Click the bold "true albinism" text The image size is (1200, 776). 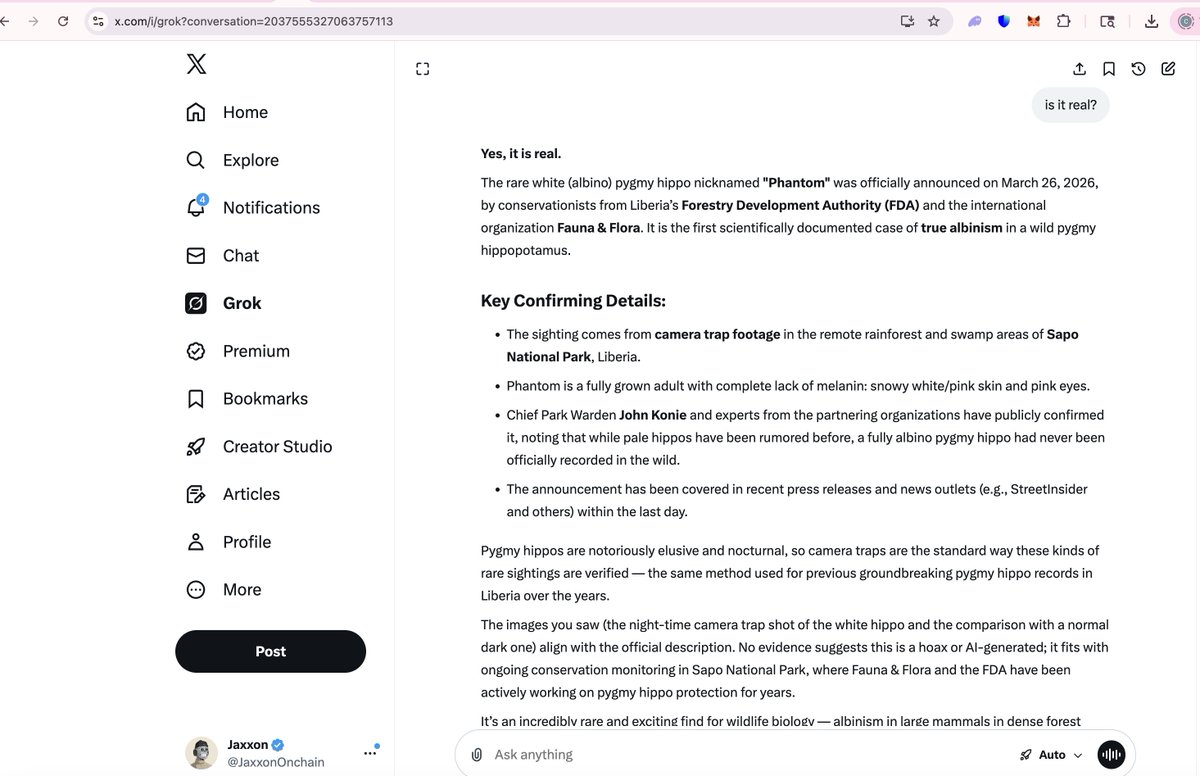961,228
